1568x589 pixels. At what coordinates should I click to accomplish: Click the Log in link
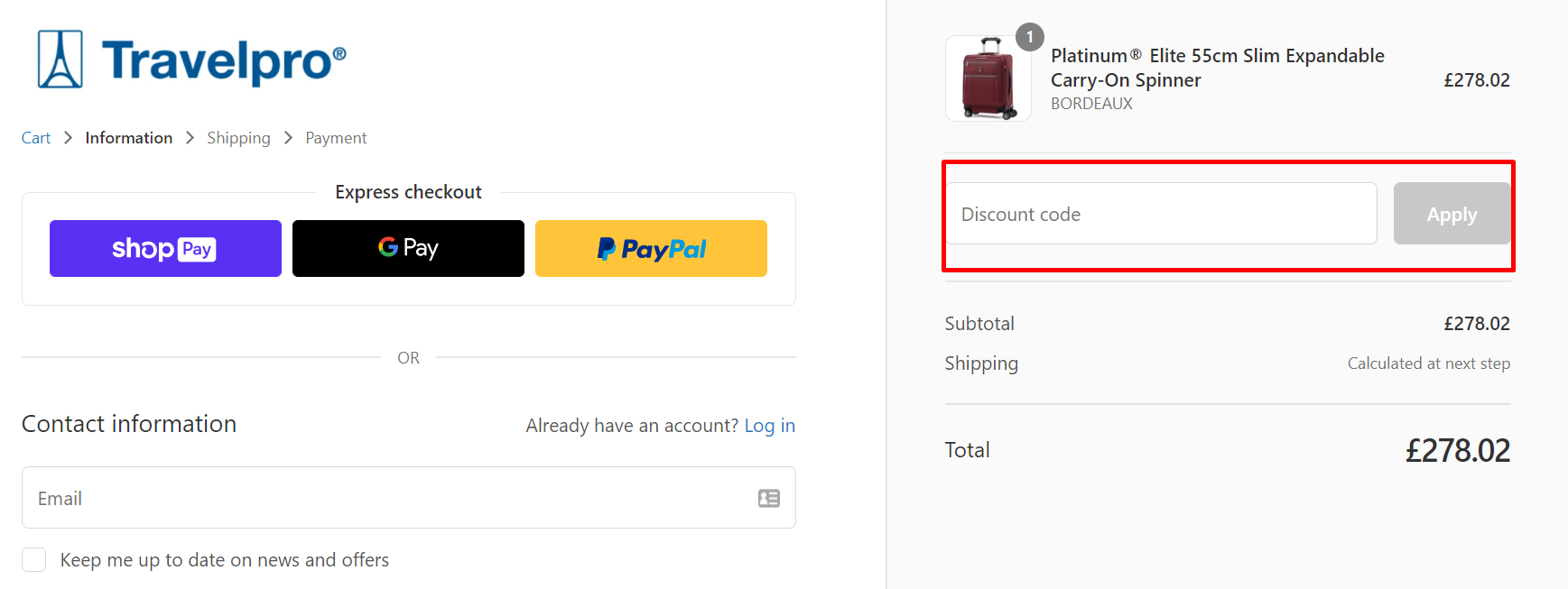(x=770, y=425)
